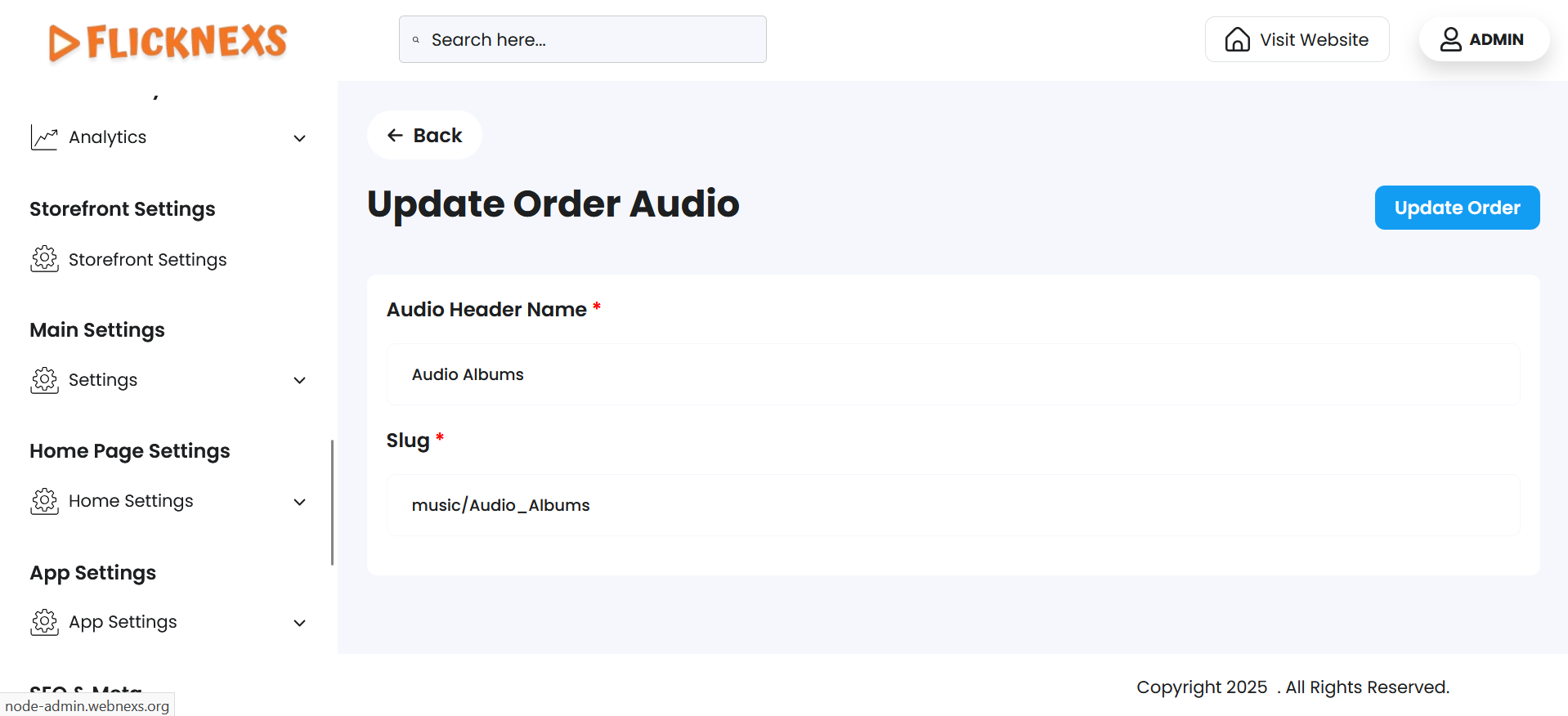Screen dimensions: 1568x716
Task: Click the Analytics chart icon
Action: [44, 137]
